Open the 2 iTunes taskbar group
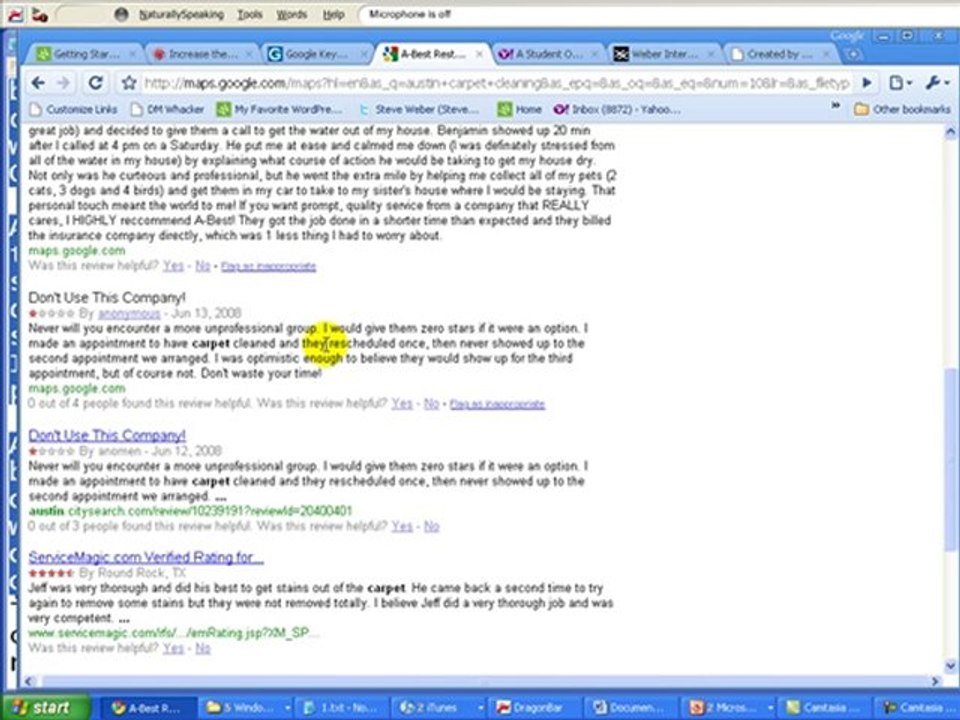Viewport: 960px width, 720px height. tap(440, 708)
